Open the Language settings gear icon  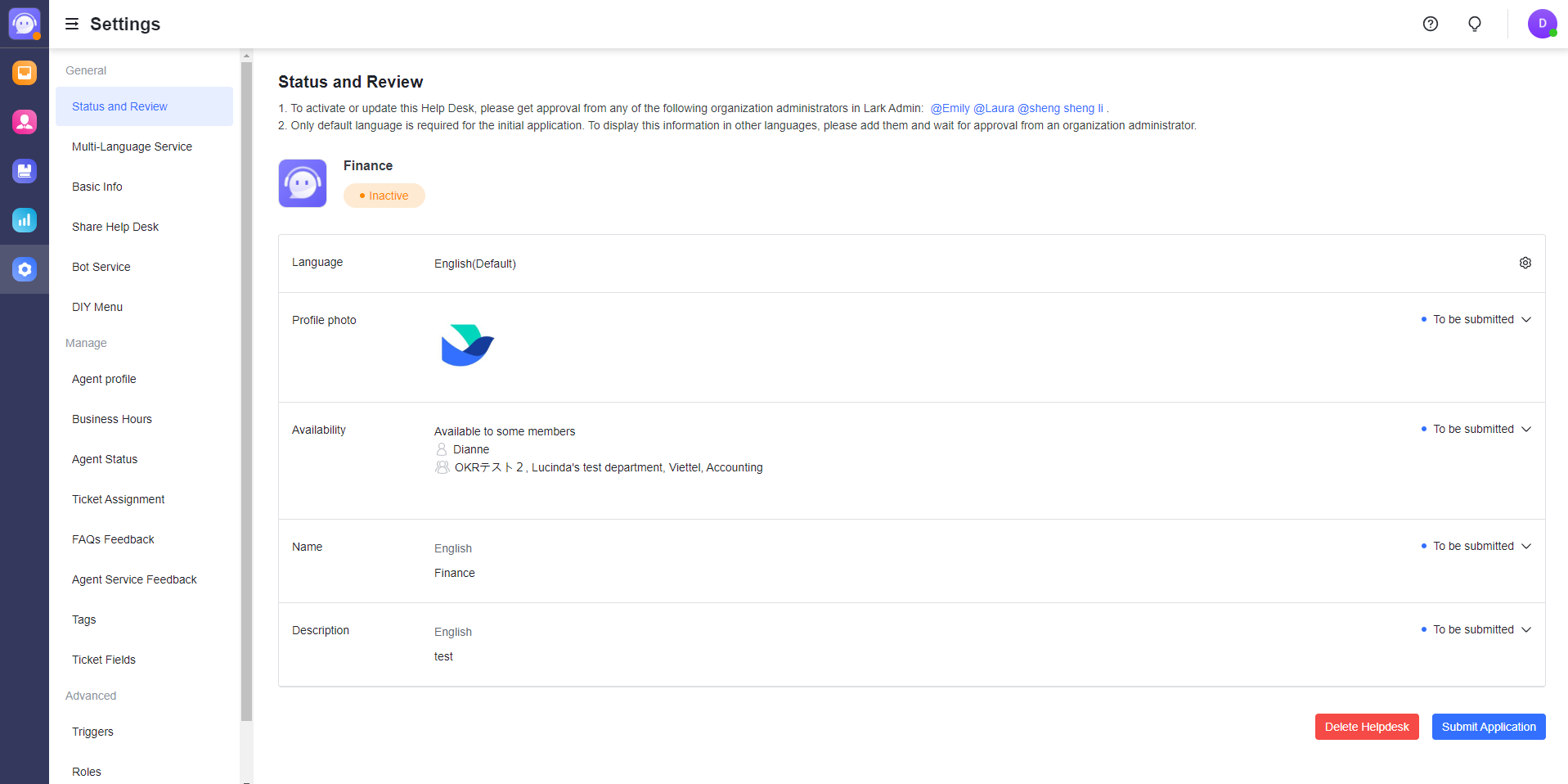point(1525,263)
